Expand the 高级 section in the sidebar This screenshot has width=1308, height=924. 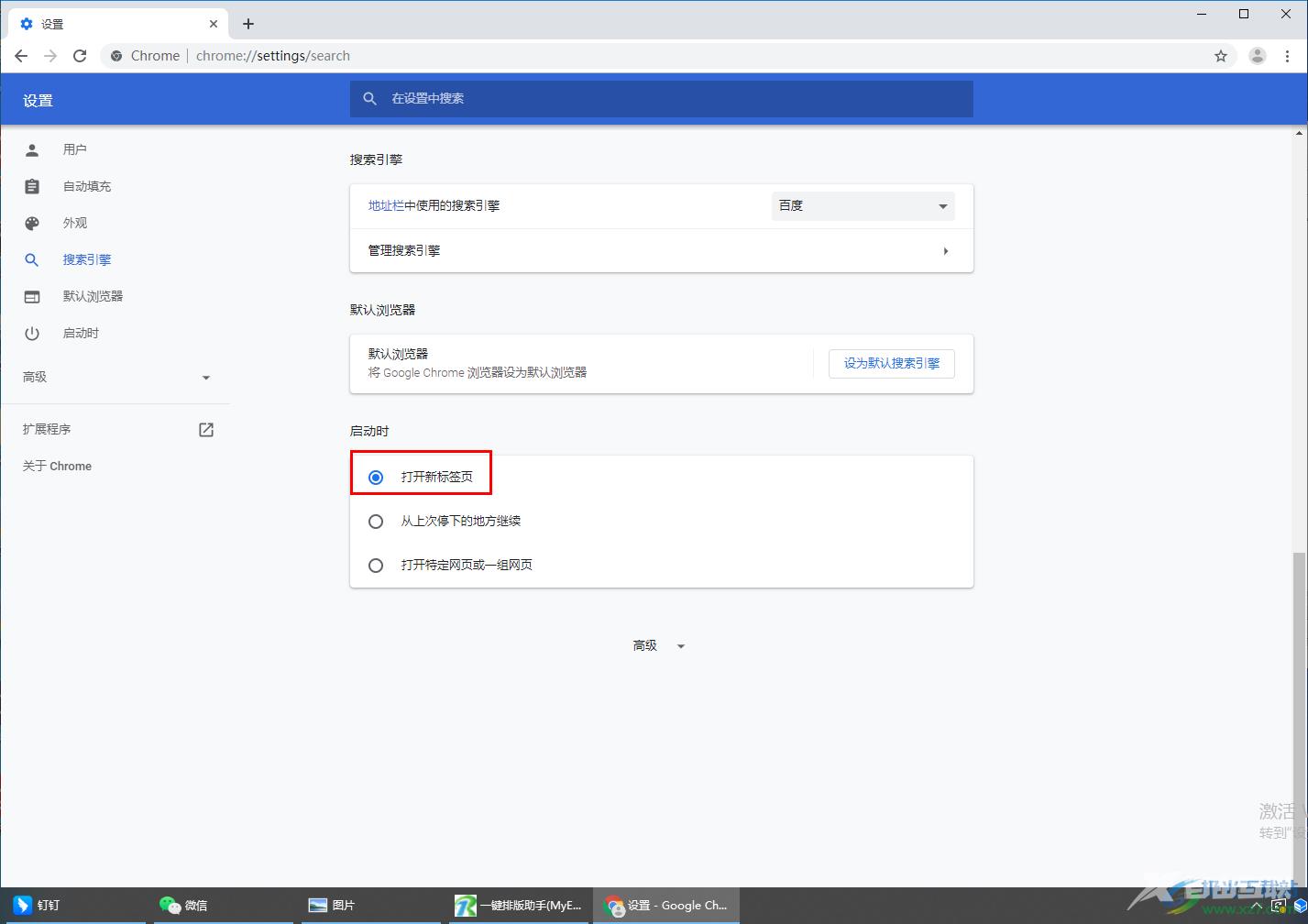tap(116, 377)
